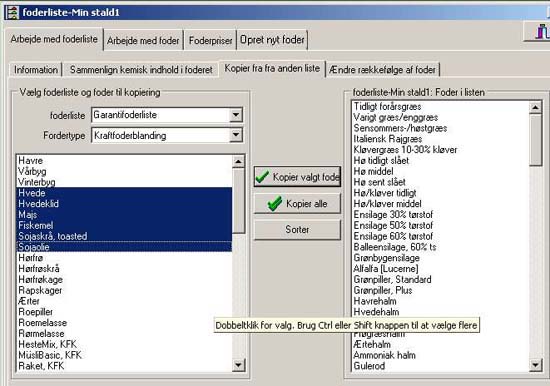Select Hø middel in right list

(441, 171)
